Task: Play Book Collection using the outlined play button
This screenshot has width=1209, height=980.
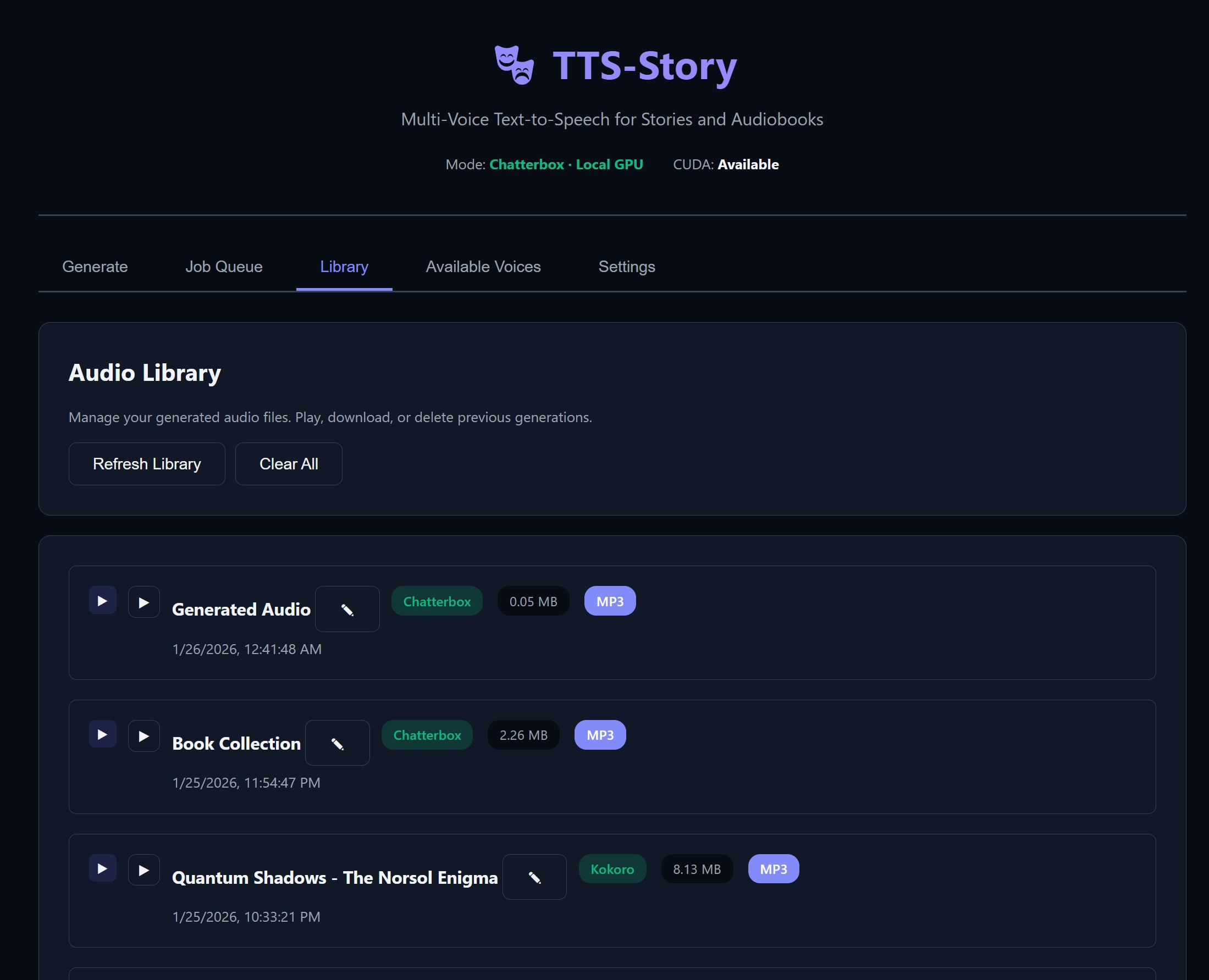Action: pos(144,736)
